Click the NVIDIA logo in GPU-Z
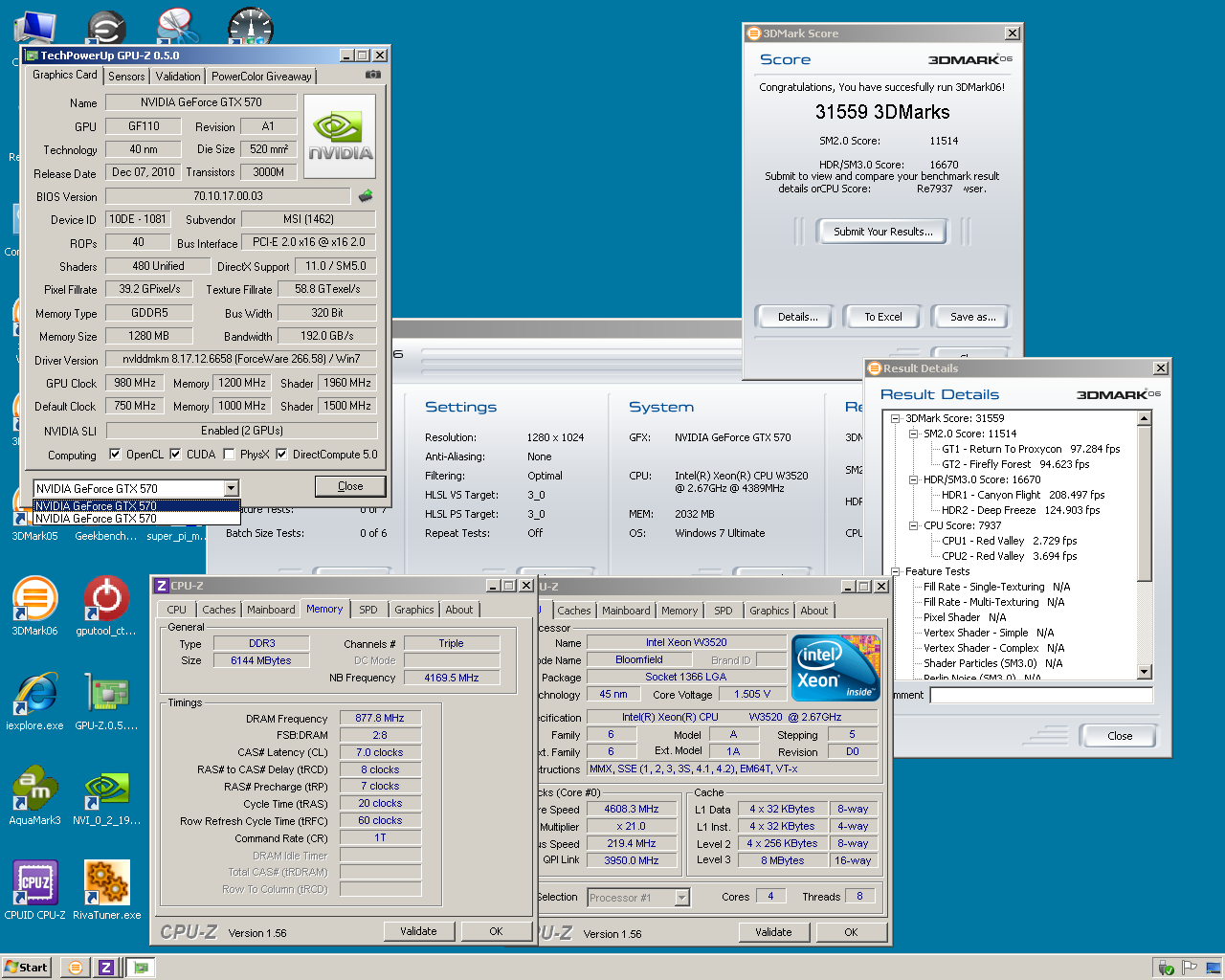This screenshot has height=980, width=1225. click(341, 138)
